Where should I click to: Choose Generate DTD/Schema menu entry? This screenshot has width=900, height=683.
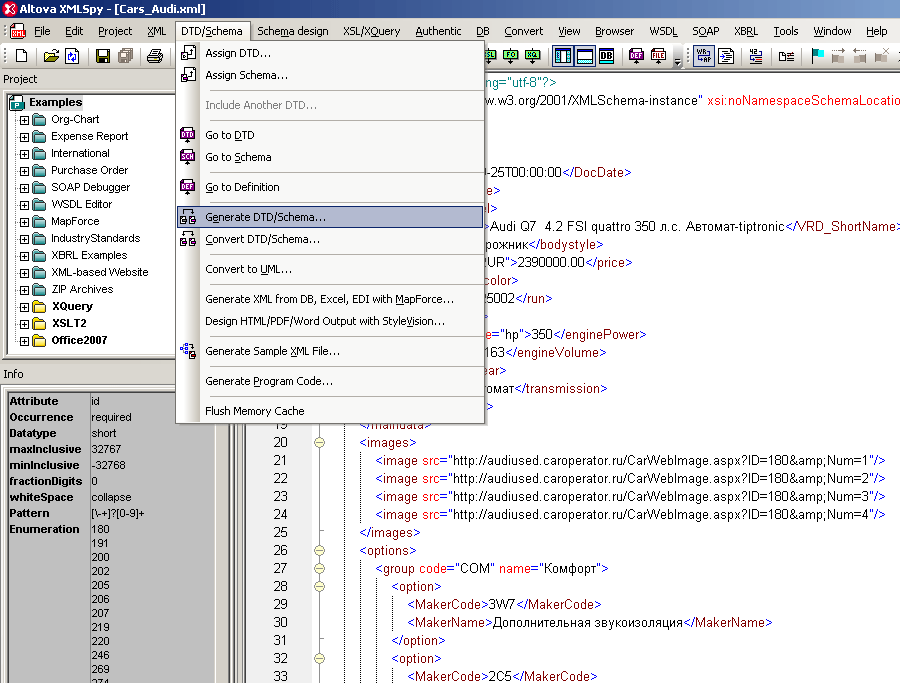(330, 217)
